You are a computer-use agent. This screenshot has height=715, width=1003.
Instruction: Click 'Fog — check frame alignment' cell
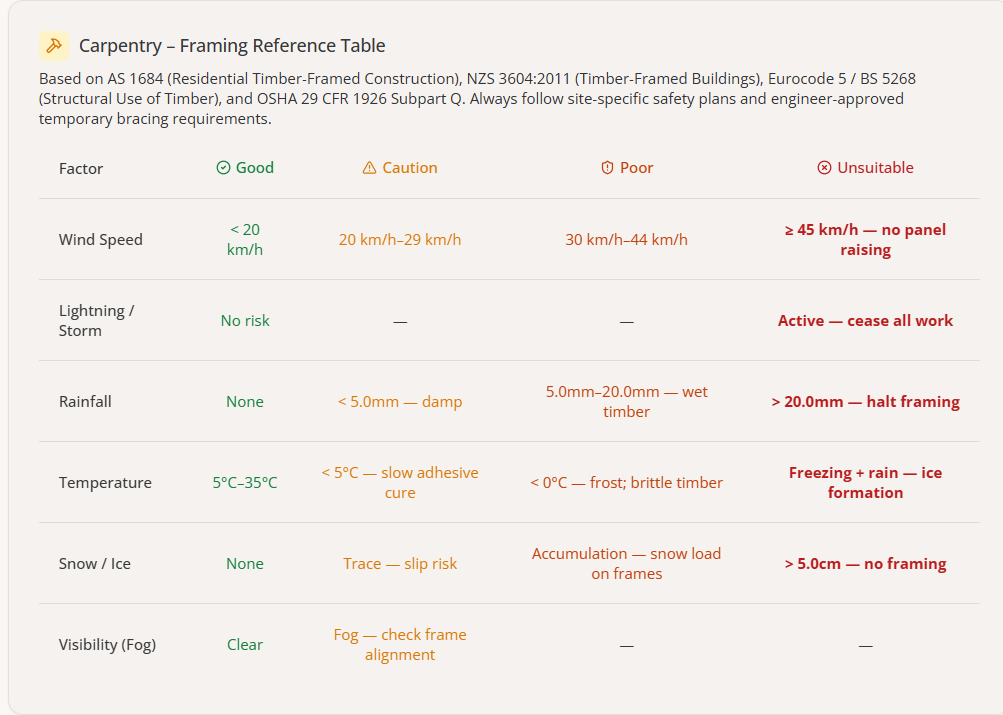click(400, 645)
